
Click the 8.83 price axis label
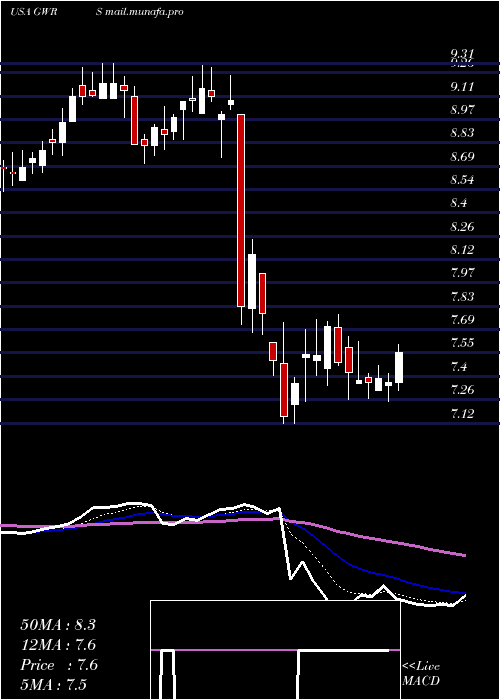[463, 133]
